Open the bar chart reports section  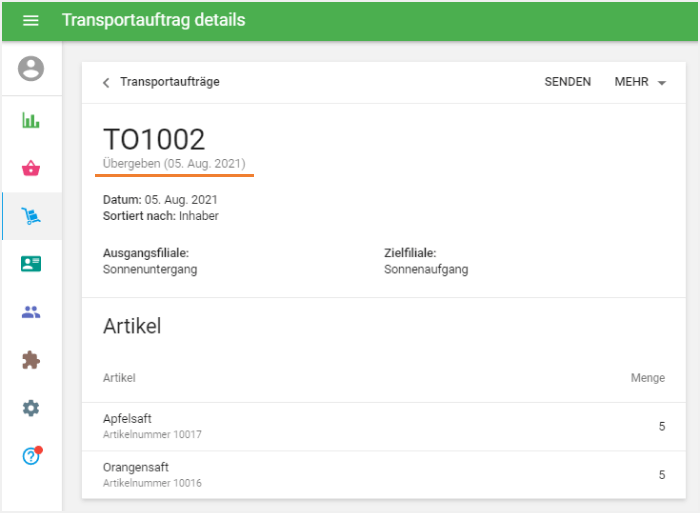click(x=31, y=120)
